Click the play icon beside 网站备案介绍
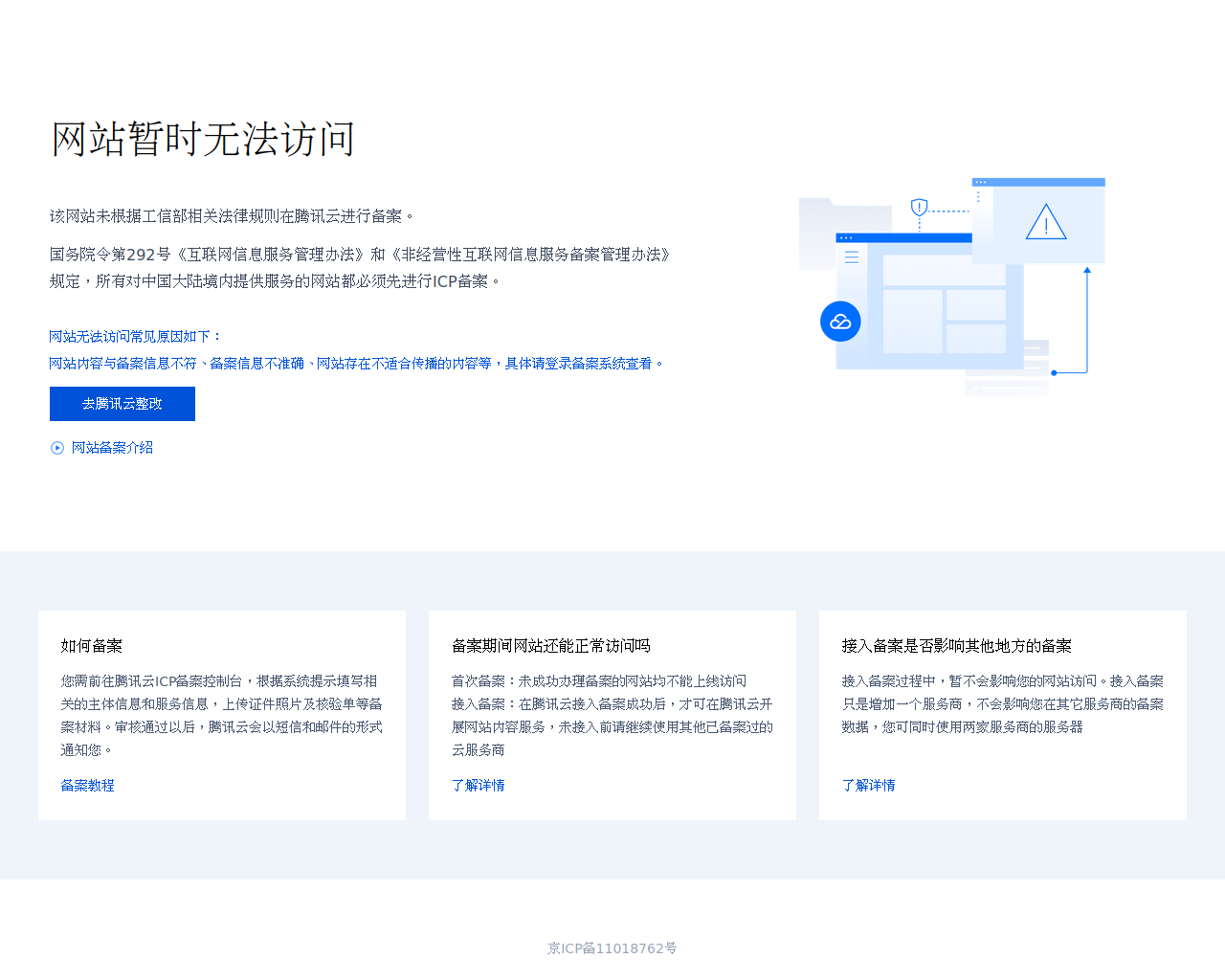This screenshot has width=1225, height=980. 57,448
